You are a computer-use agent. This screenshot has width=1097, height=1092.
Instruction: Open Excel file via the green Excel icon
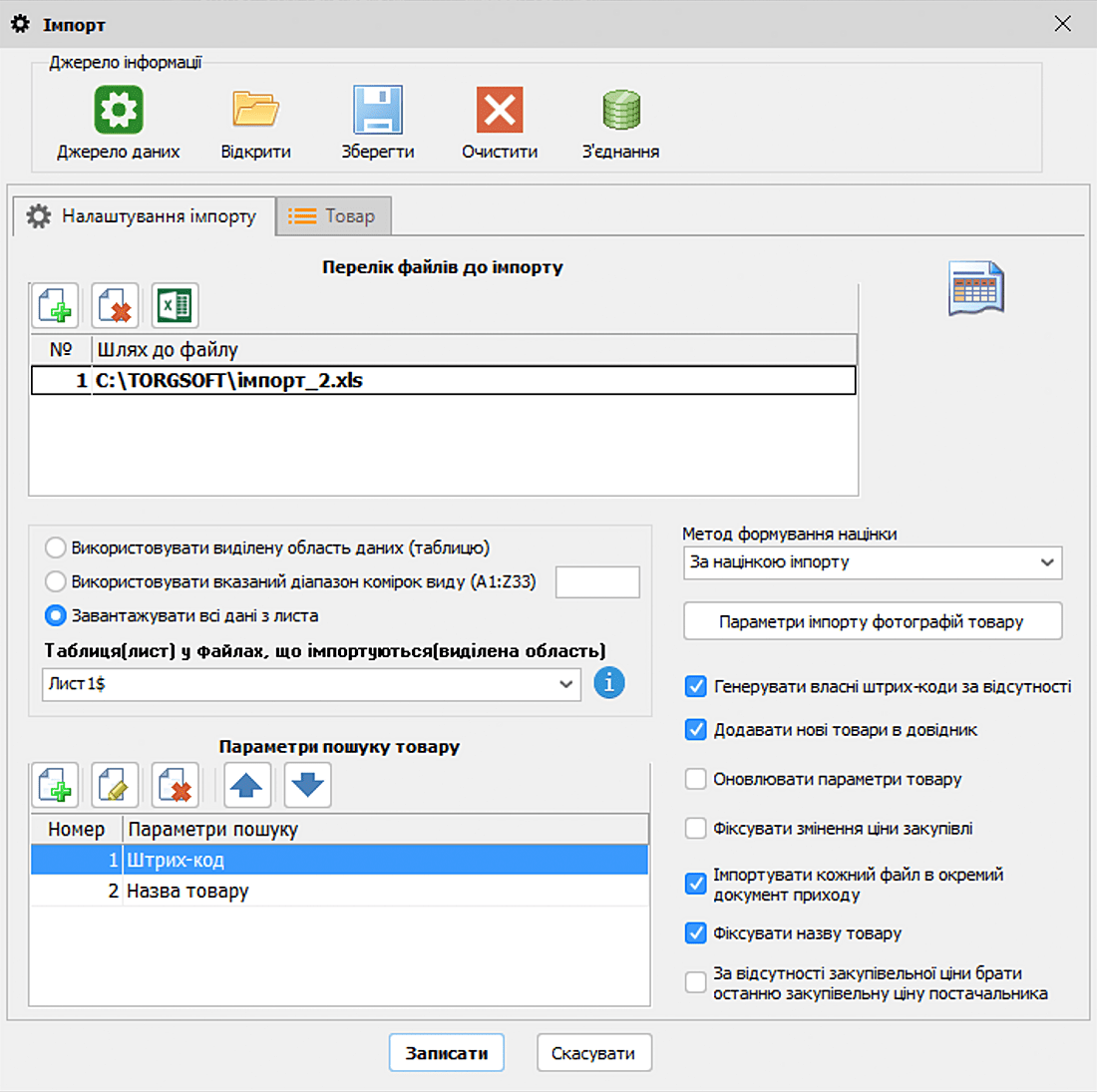[x=175, y=306]
